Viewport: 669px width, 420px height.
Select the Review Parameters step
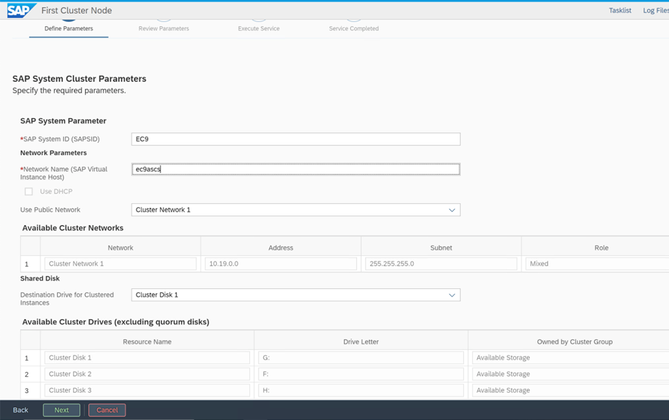163,28
